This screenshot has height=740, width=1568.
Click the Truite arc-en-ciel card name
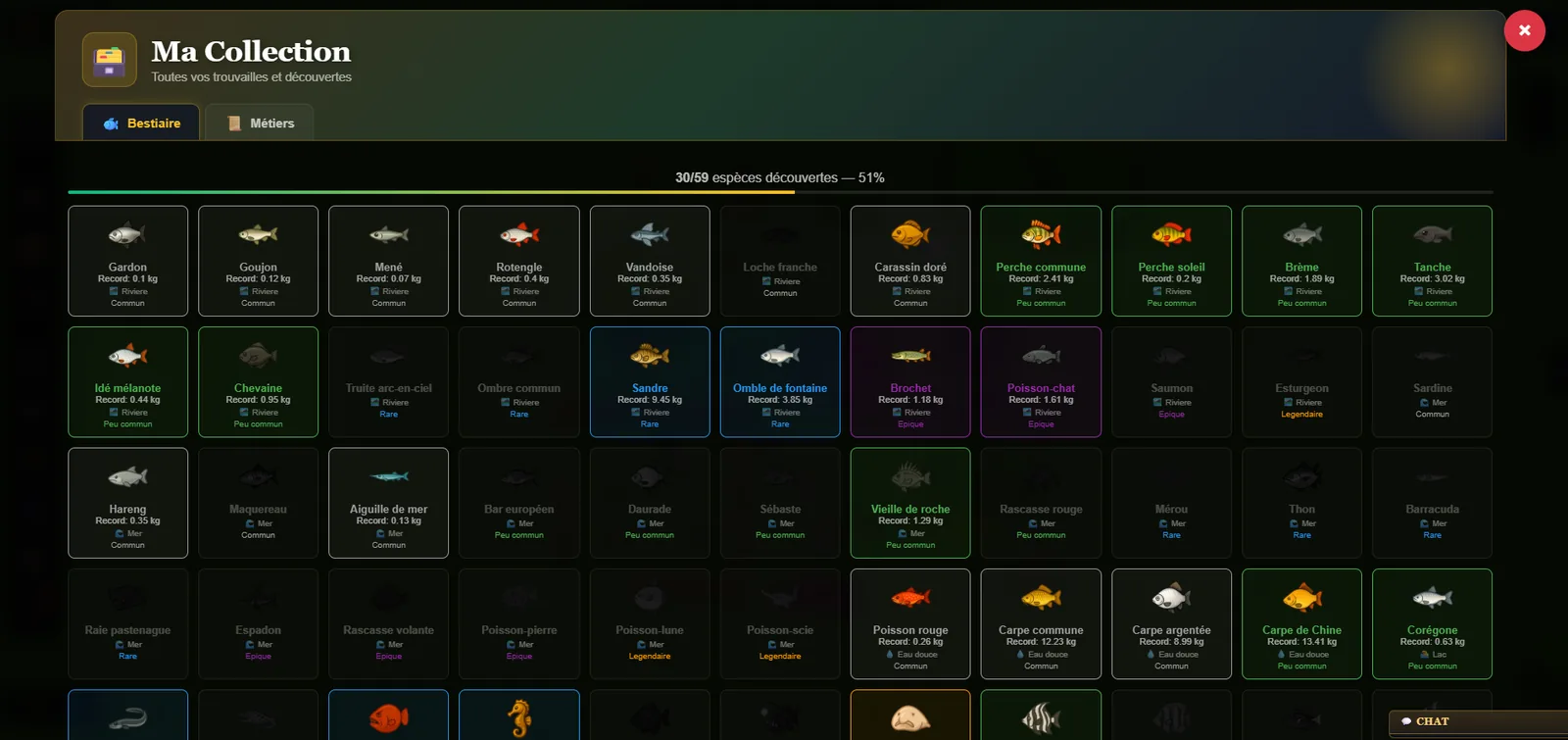click(388, 388)
